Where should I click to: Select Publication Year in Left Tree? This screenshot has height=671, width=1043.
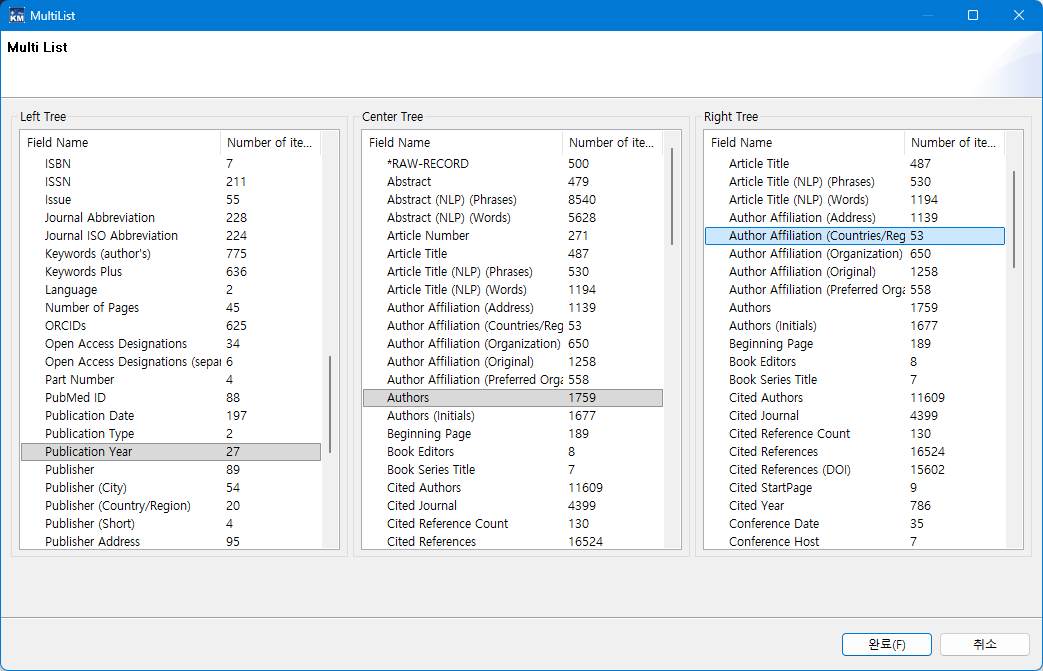(89, 452)
